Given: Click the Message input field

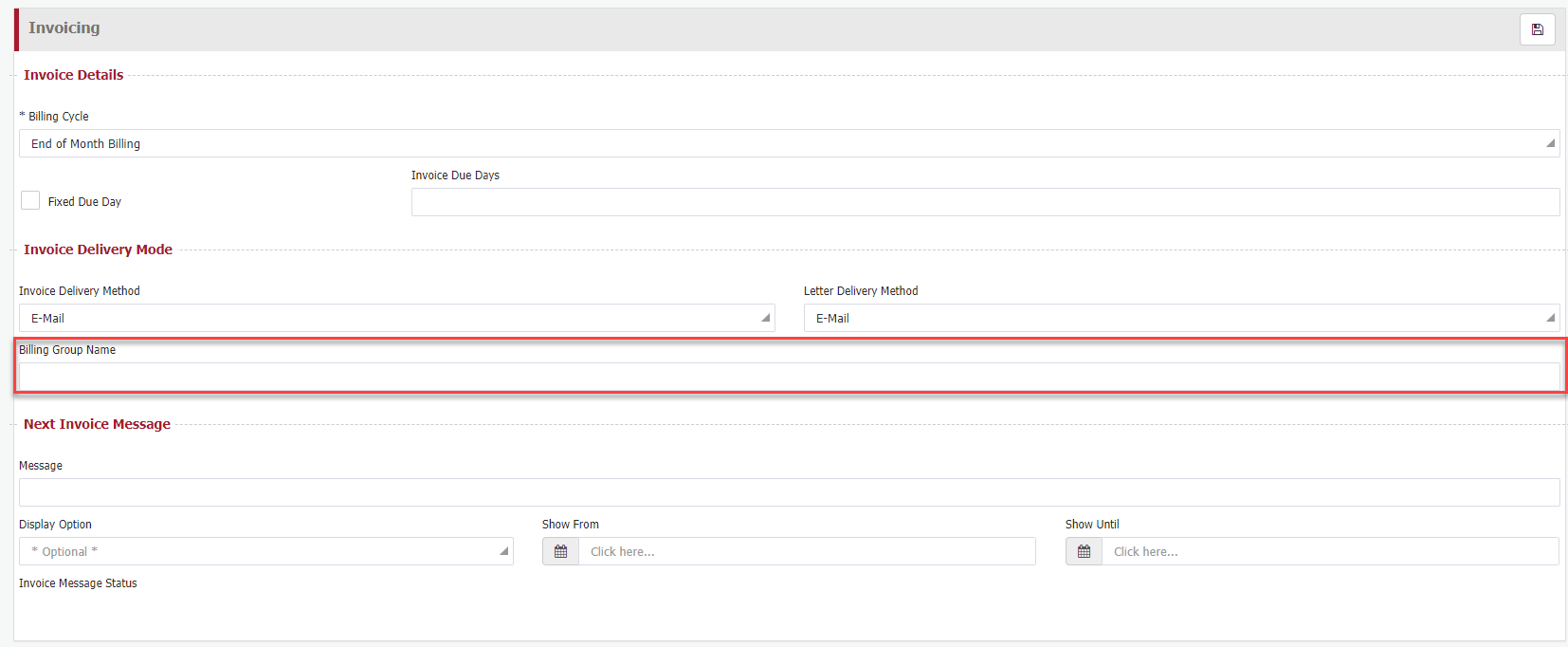Looking at the screenshot, I should click(x=789, y=492).
